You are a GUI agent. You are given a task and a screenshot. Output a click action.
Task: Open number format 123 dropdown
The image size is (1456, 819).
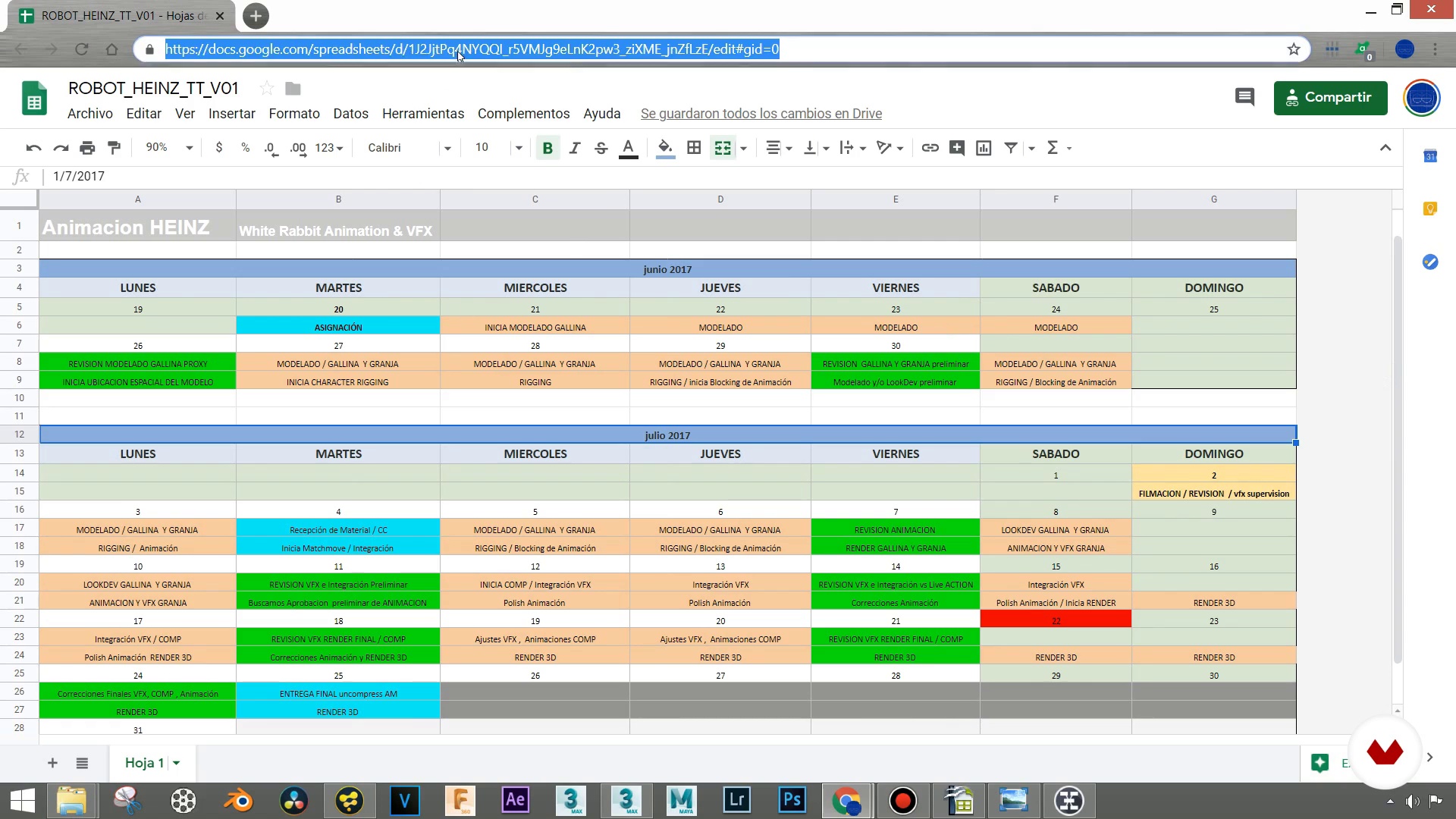tap(329, 148)
